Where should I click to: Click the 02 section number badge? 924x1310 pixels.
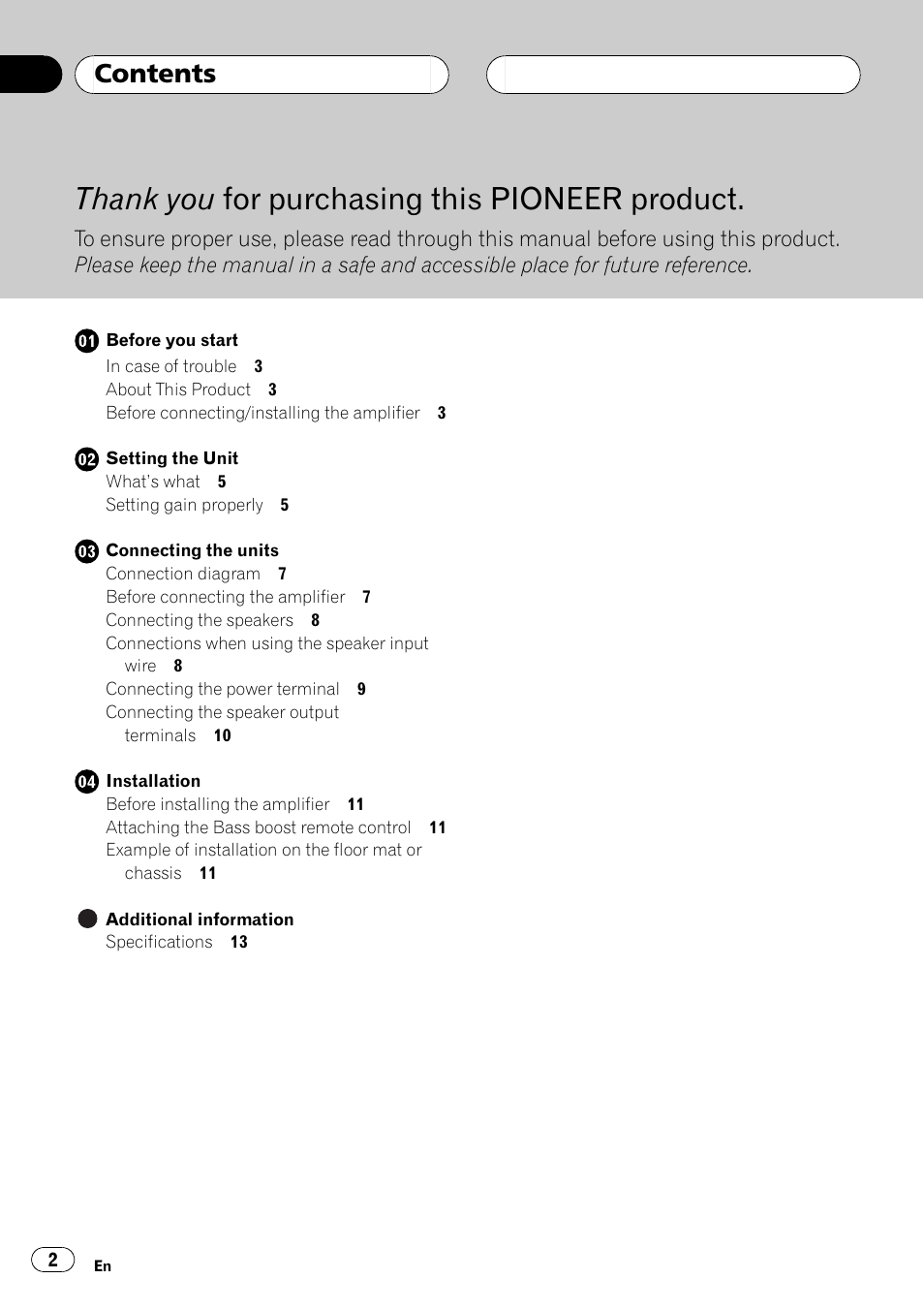point(87,459)
